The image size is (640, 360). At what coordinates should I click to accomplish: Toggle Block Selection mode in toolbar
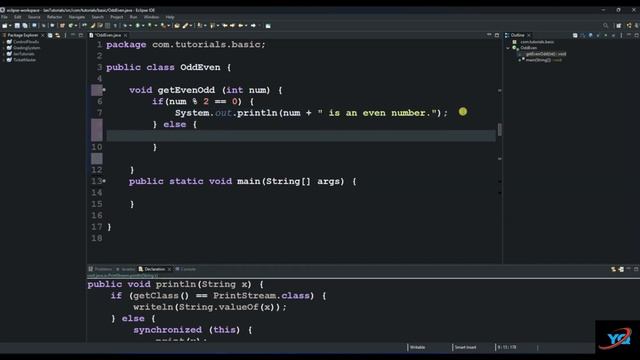click(107, 25)
